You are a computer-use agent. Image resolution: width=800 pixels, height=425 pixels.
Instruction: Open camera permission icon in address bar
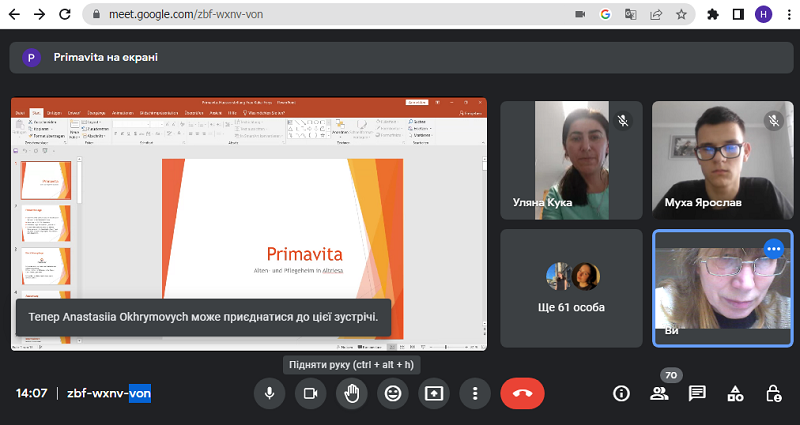click(x=580, y=14)
